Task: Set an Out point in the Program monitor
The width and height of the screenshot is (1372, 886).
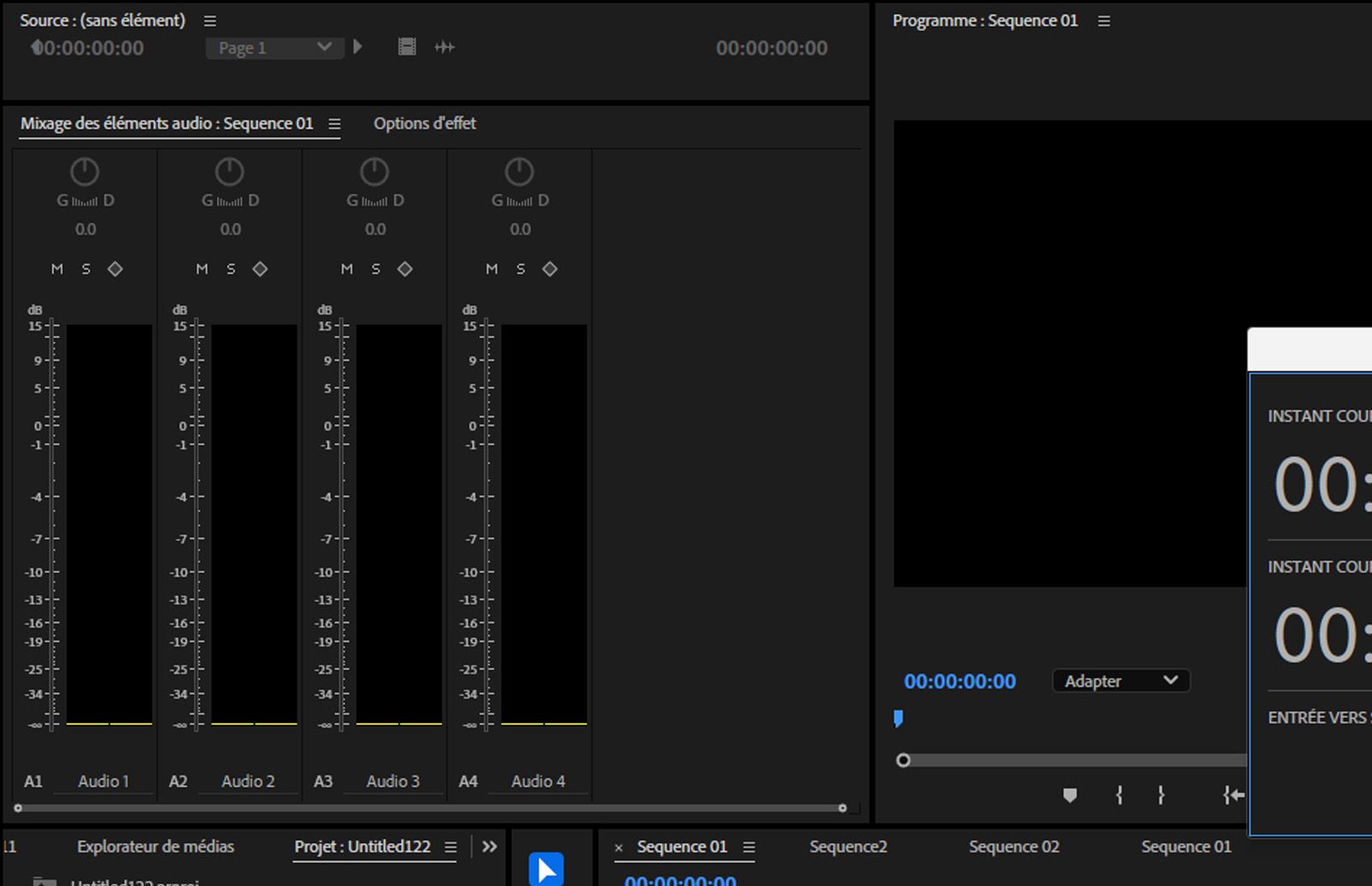Action: (x=1160, y=795)
